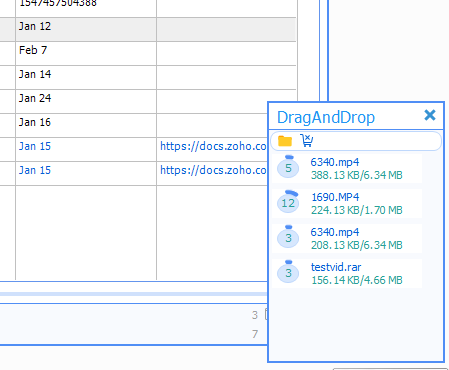Viewport: 449px width, 370px height.
Task: Select the Feb 7 table cell
Action: click(86, 54)
